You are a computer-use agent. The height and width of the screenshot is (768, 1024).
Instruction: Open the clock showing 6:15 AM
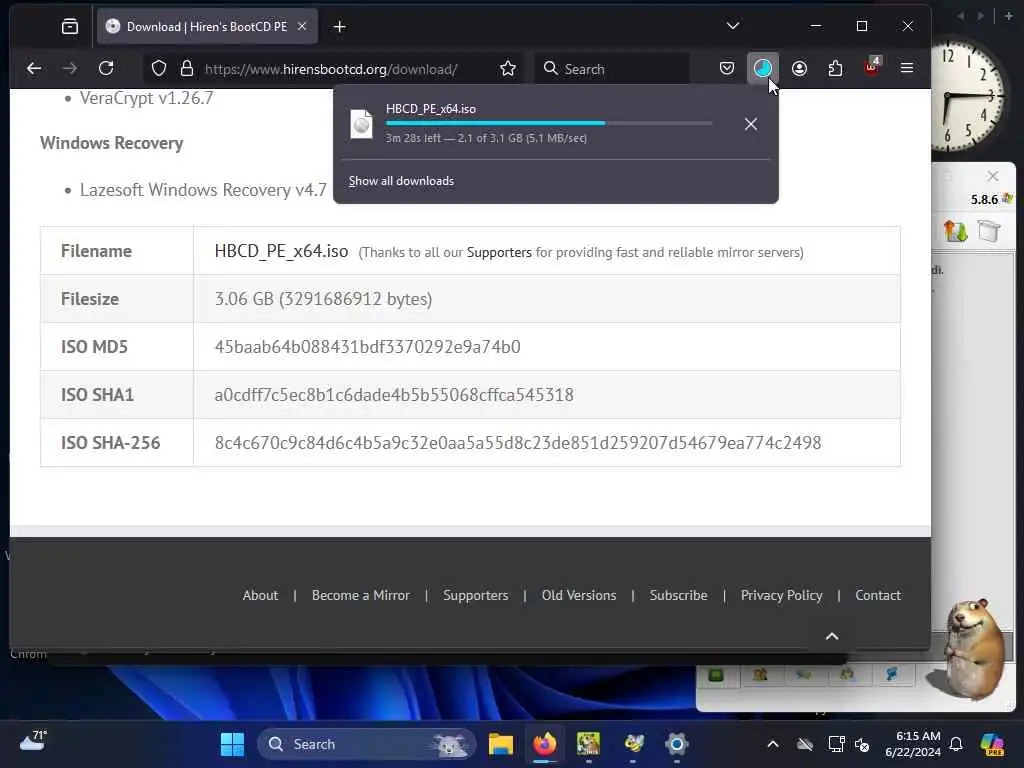913,744
